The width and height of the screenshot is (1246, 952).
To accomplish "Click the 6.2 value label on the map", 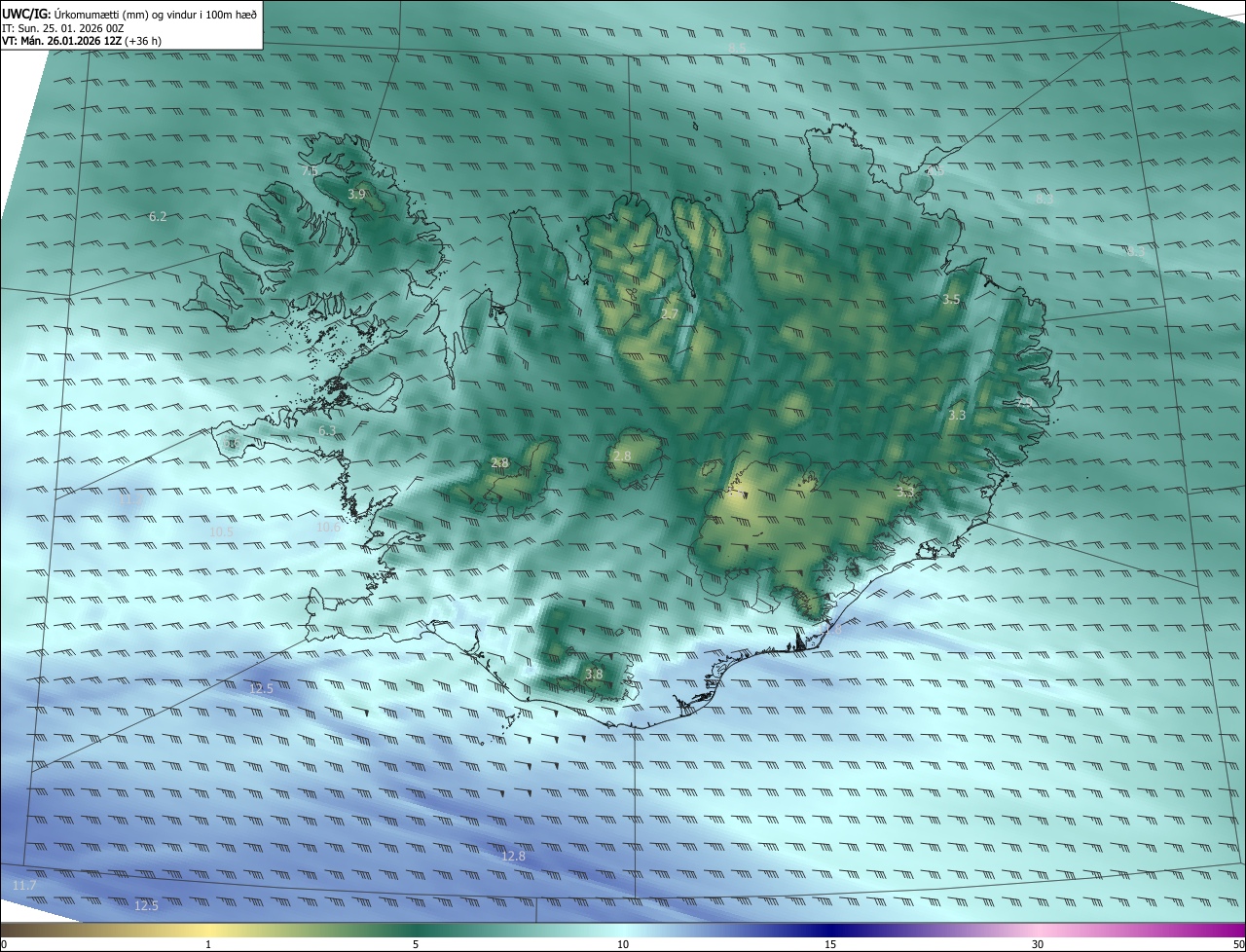I will point(158,217).
